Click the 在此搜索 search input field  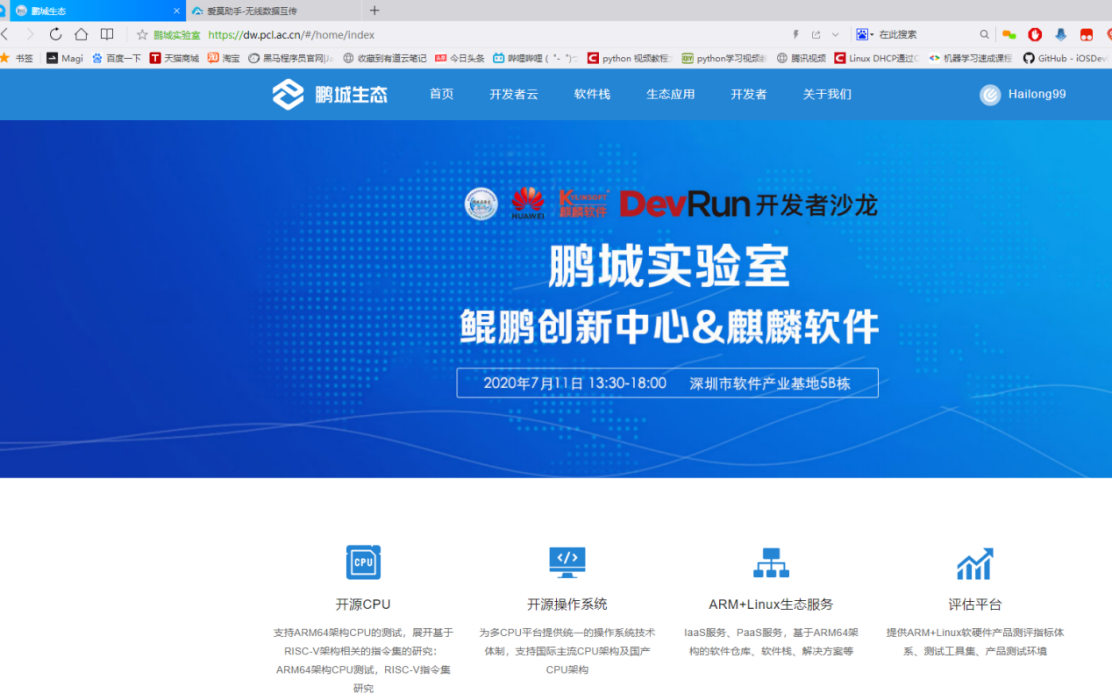click(925, 34)
